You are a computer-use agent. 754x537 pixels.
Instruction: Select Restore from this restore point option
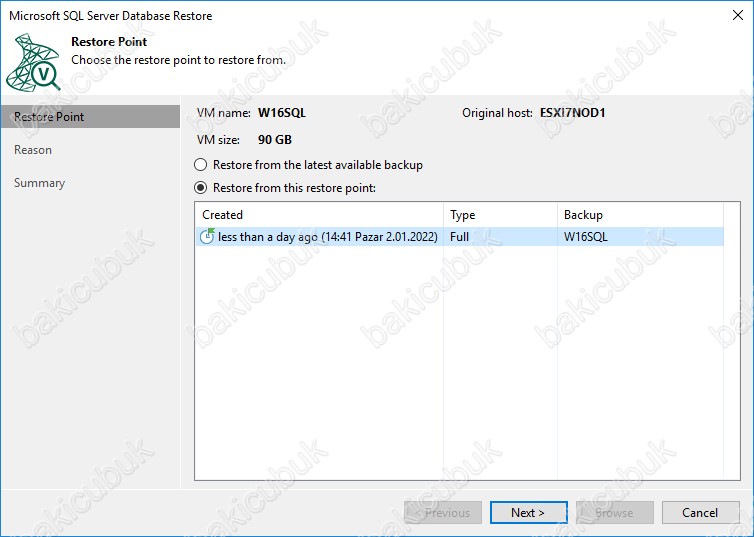tap(285, 187)
